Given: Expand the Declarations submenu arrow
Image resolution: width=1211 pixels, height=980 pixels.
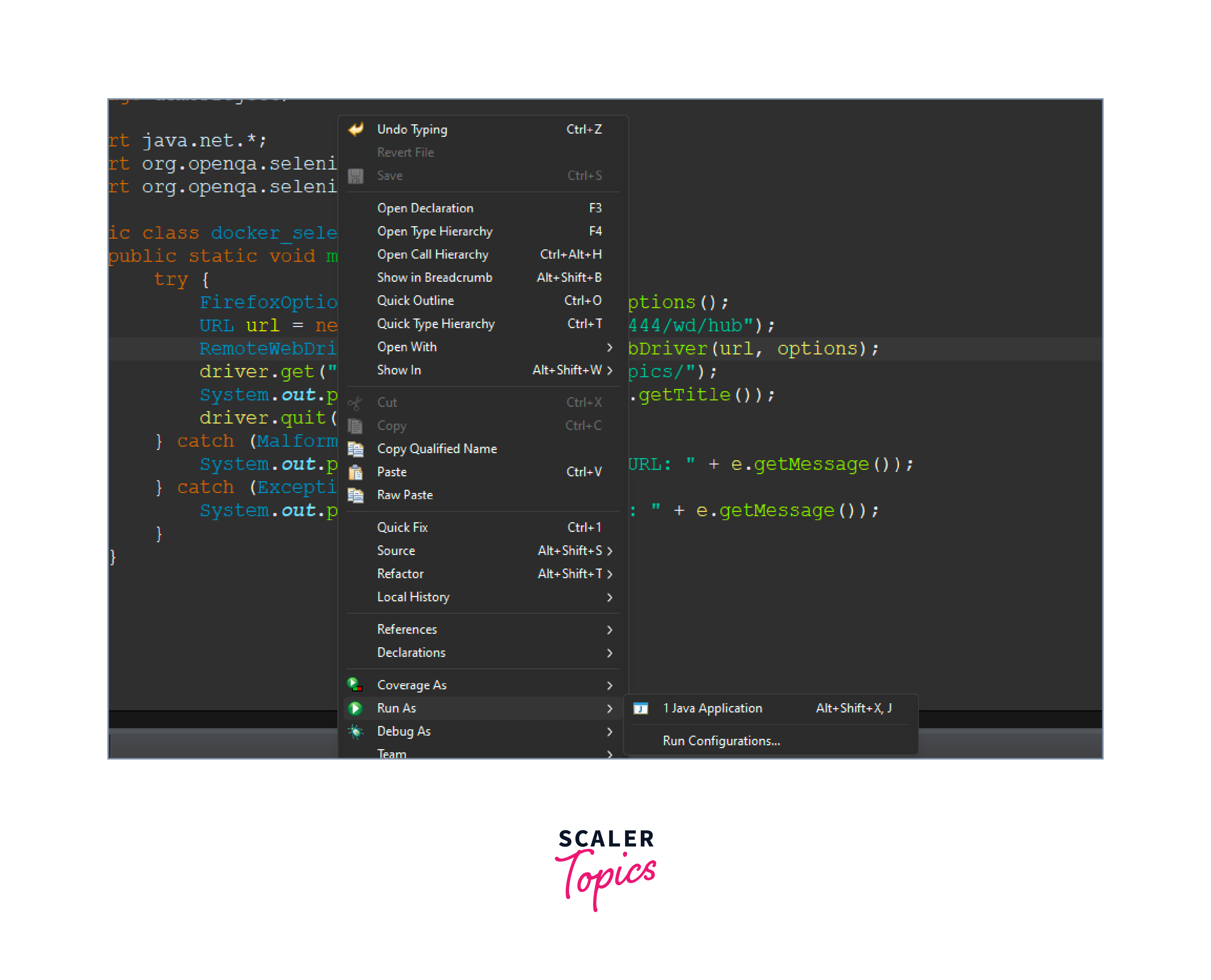Looking at the screenshot, I should [x=609, y=653].
